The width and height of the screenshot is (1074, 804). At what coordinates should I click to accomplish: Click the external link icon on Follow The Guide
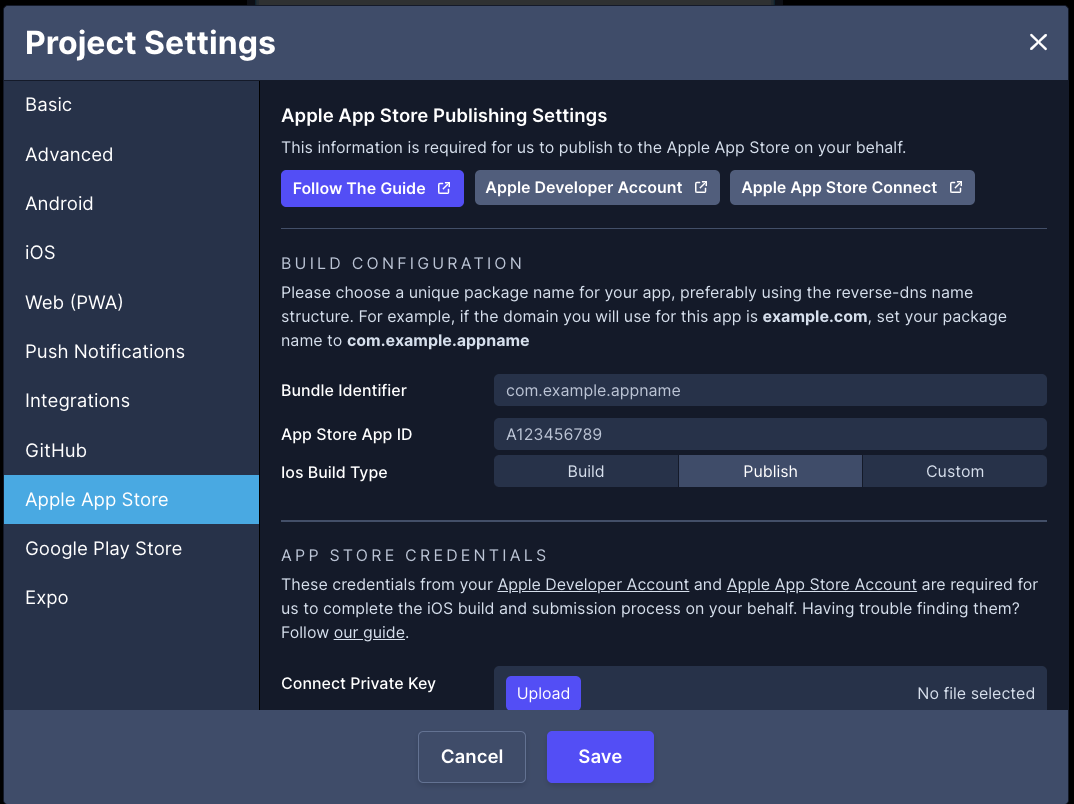tap(444, 188)
